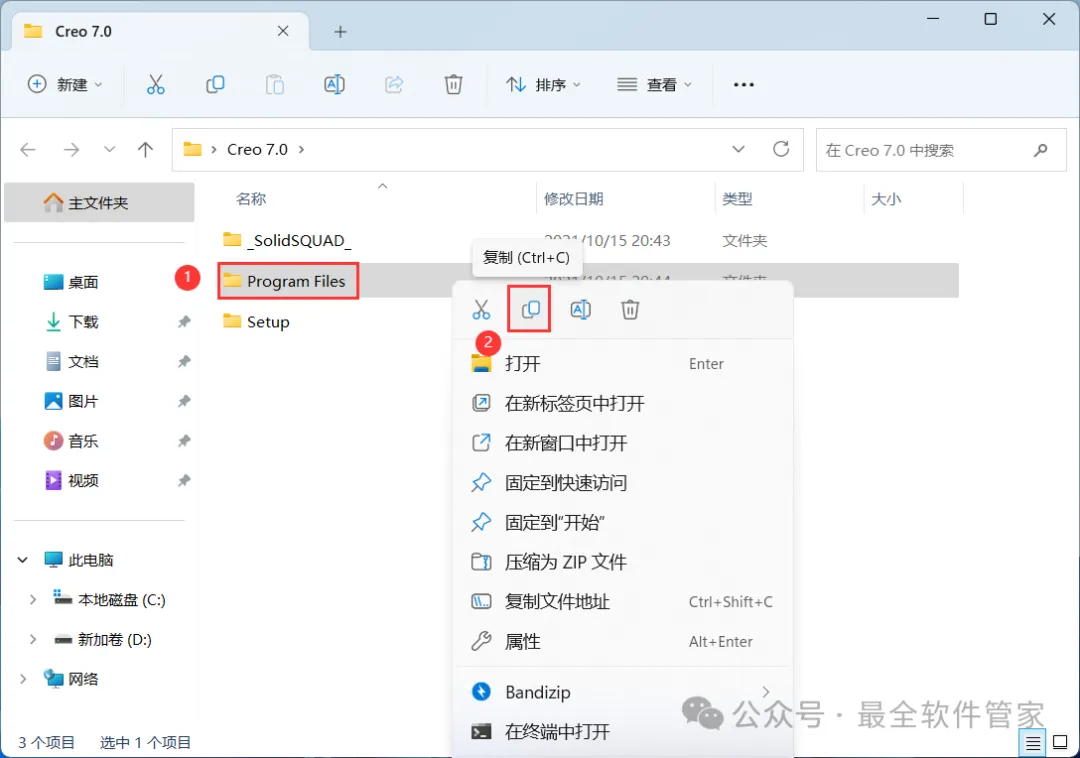Viewport: 1080px width, 758px height.
Task: Select 主文件夹 in the sidebar
Action: [99, 202]
